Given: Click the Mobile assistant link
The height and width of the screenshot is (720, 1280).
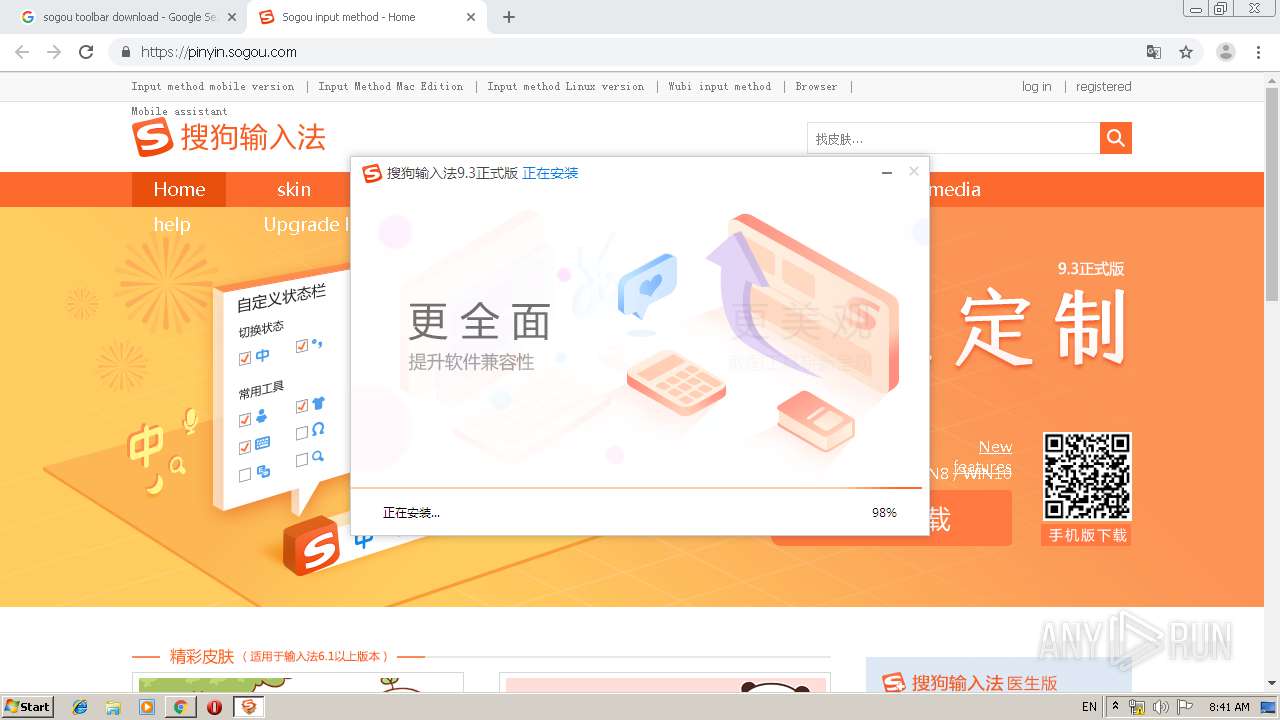Looking at the screenshot, I should 180,111.
